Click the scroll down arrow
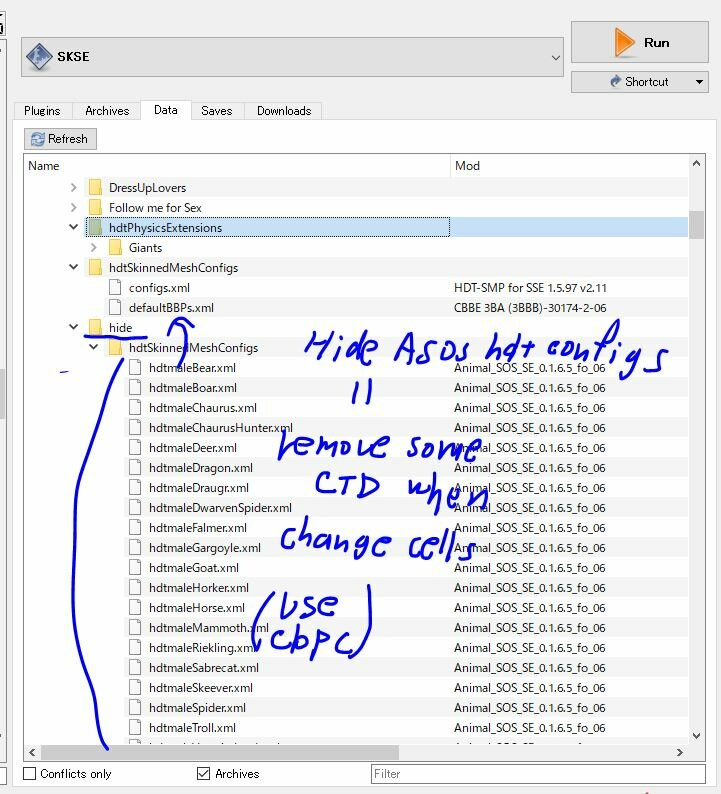This screenshot has width=721, height=794. coord(696,735)
